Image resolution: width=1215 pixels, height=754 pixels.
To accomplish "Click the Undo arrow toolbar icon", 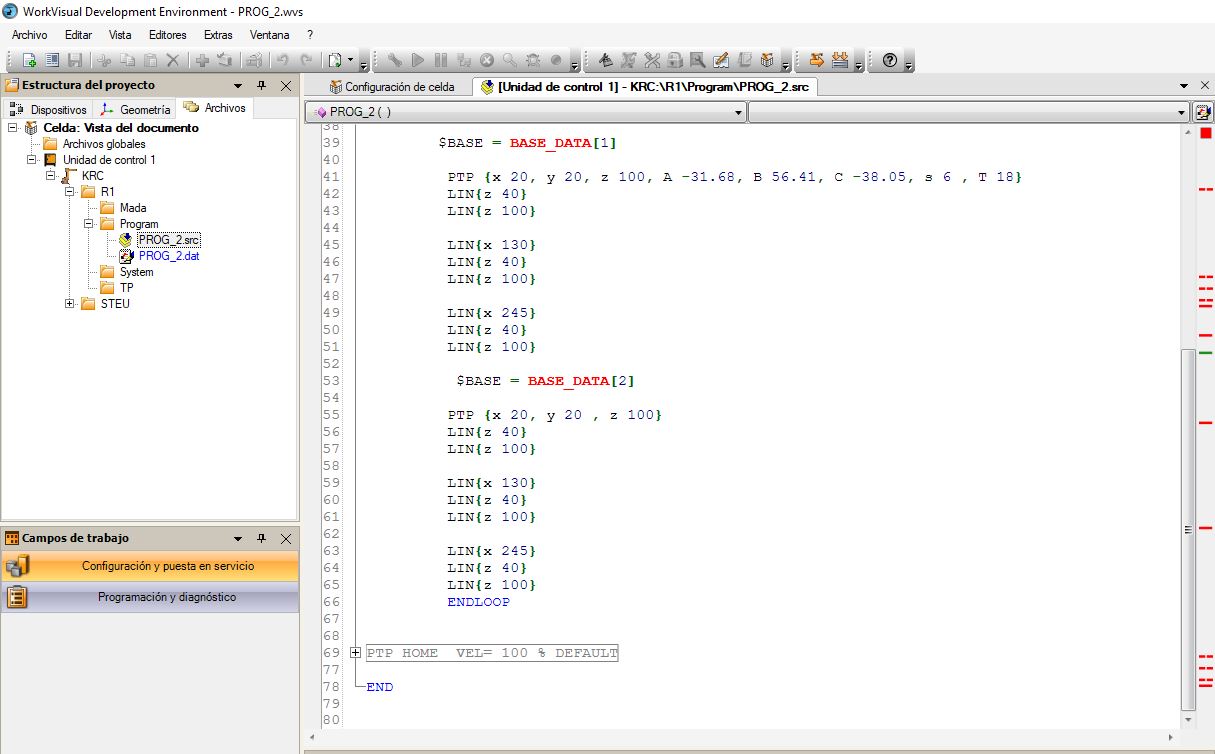I will (283, 61).
